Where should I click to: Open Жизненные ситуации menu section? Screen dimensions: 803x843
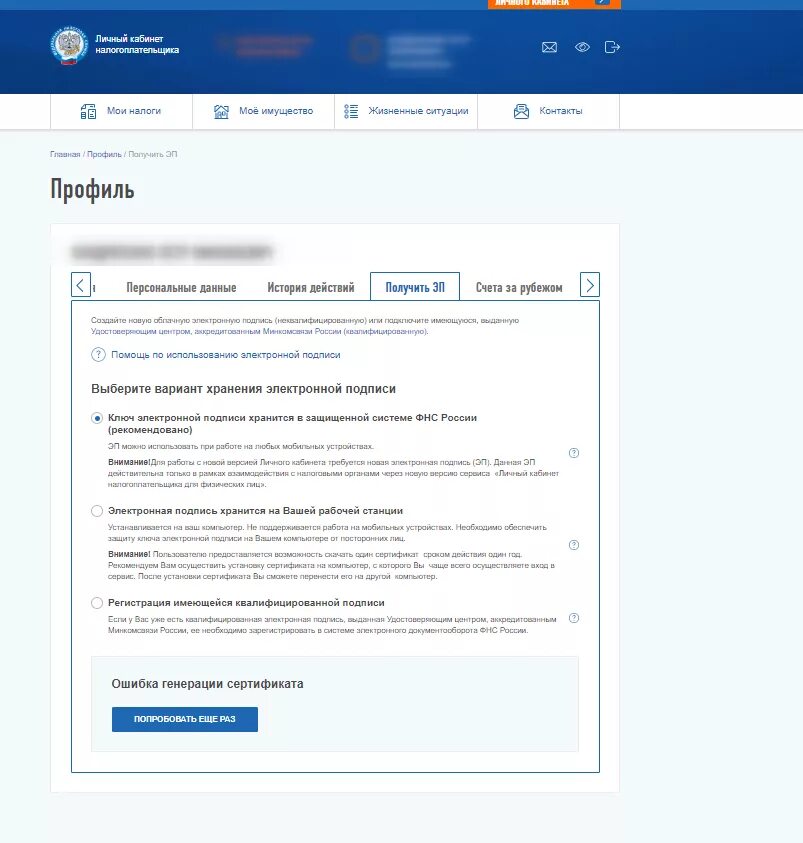(406, 111)
